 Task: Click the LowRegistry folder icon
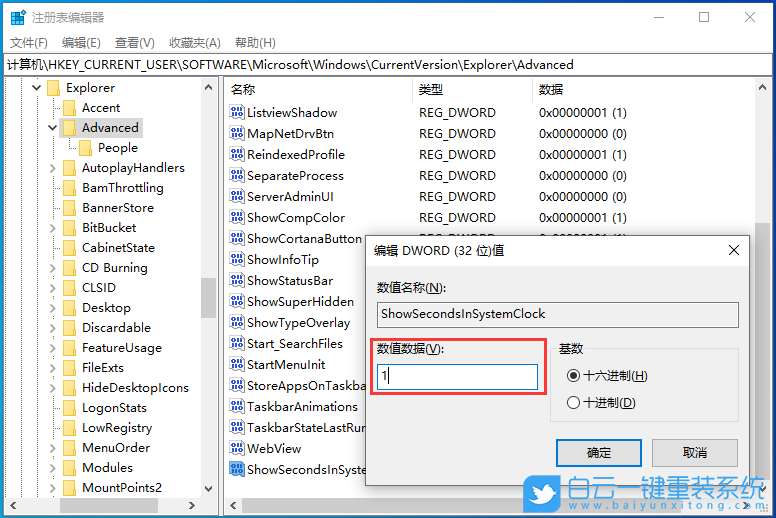point(70,427)
